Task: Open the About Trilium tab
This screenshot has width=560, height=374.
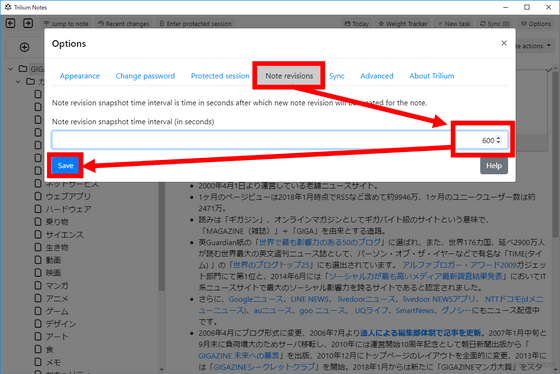Action: [432, 76]
